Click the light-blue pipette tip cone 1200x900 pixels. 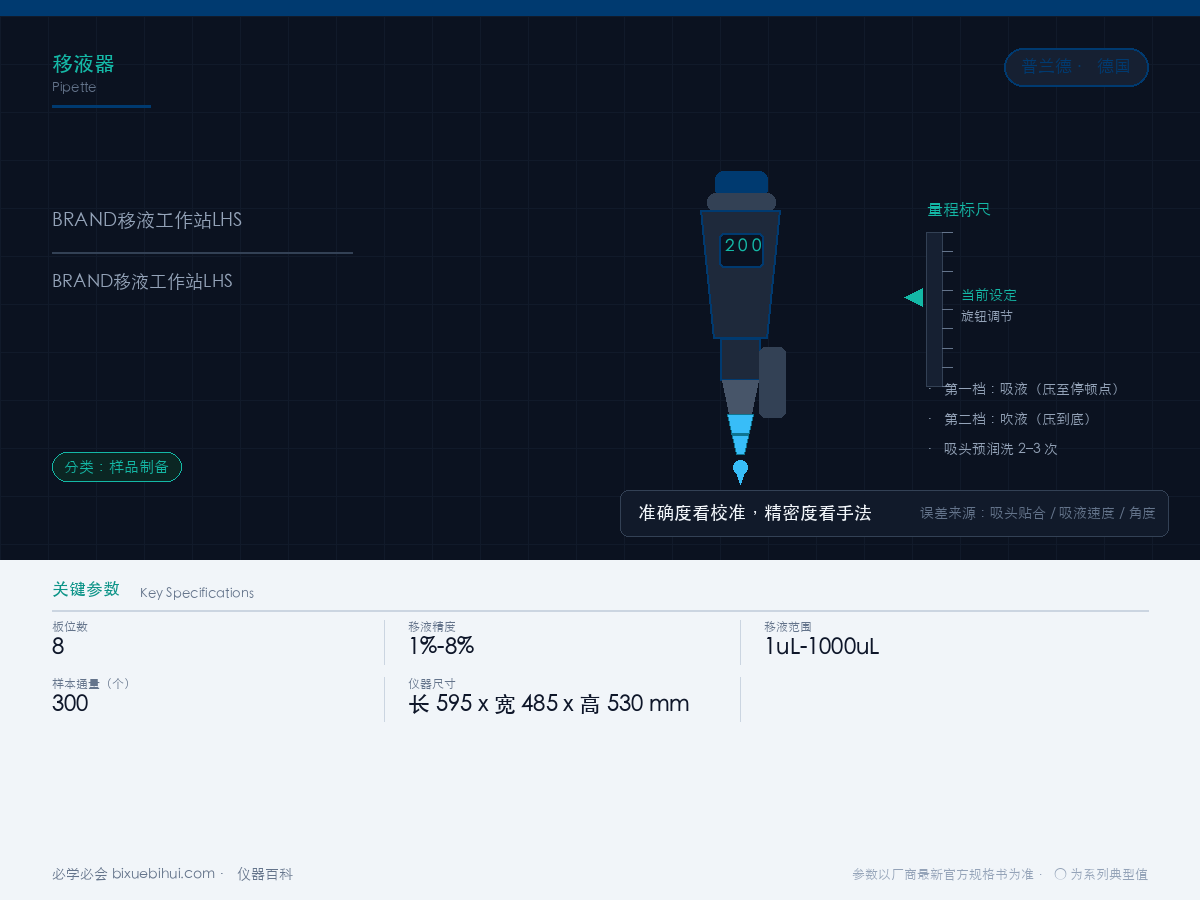pyautogui.click(x=741, y=435)
